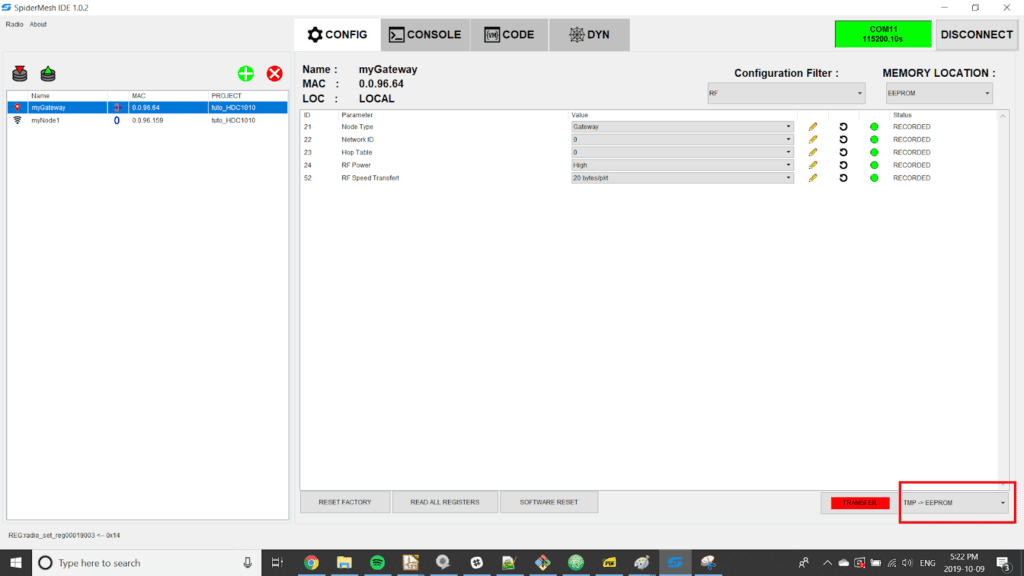Click the Parameter column header

pyautogui.click(x=357, y=115)
